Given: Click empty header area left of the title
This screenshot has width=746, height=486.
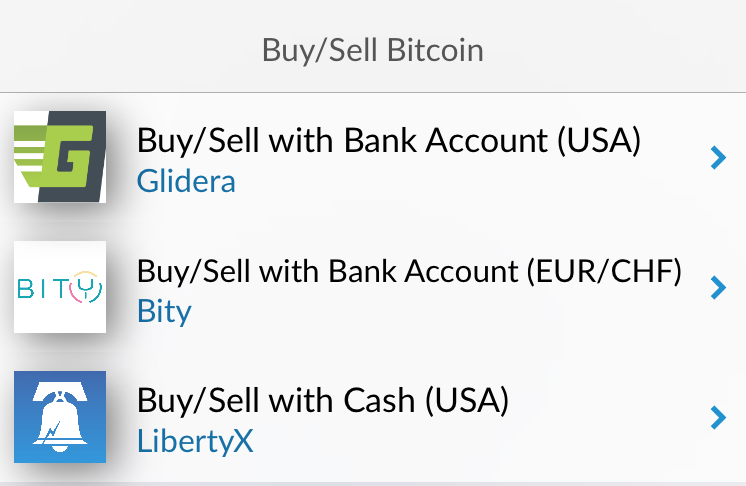Looking at the screenshot, I should [120, 48].
